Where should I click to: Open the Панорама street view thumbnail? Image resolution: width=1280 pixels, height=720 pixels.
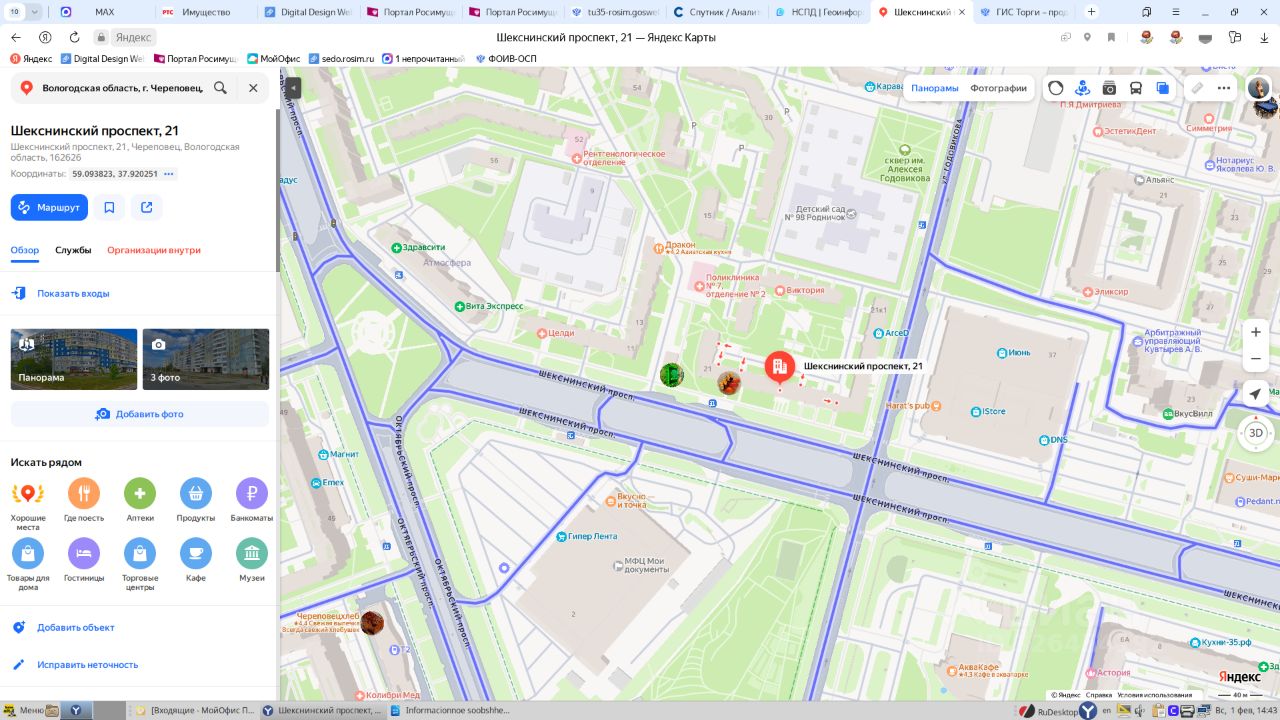(74, 359)
